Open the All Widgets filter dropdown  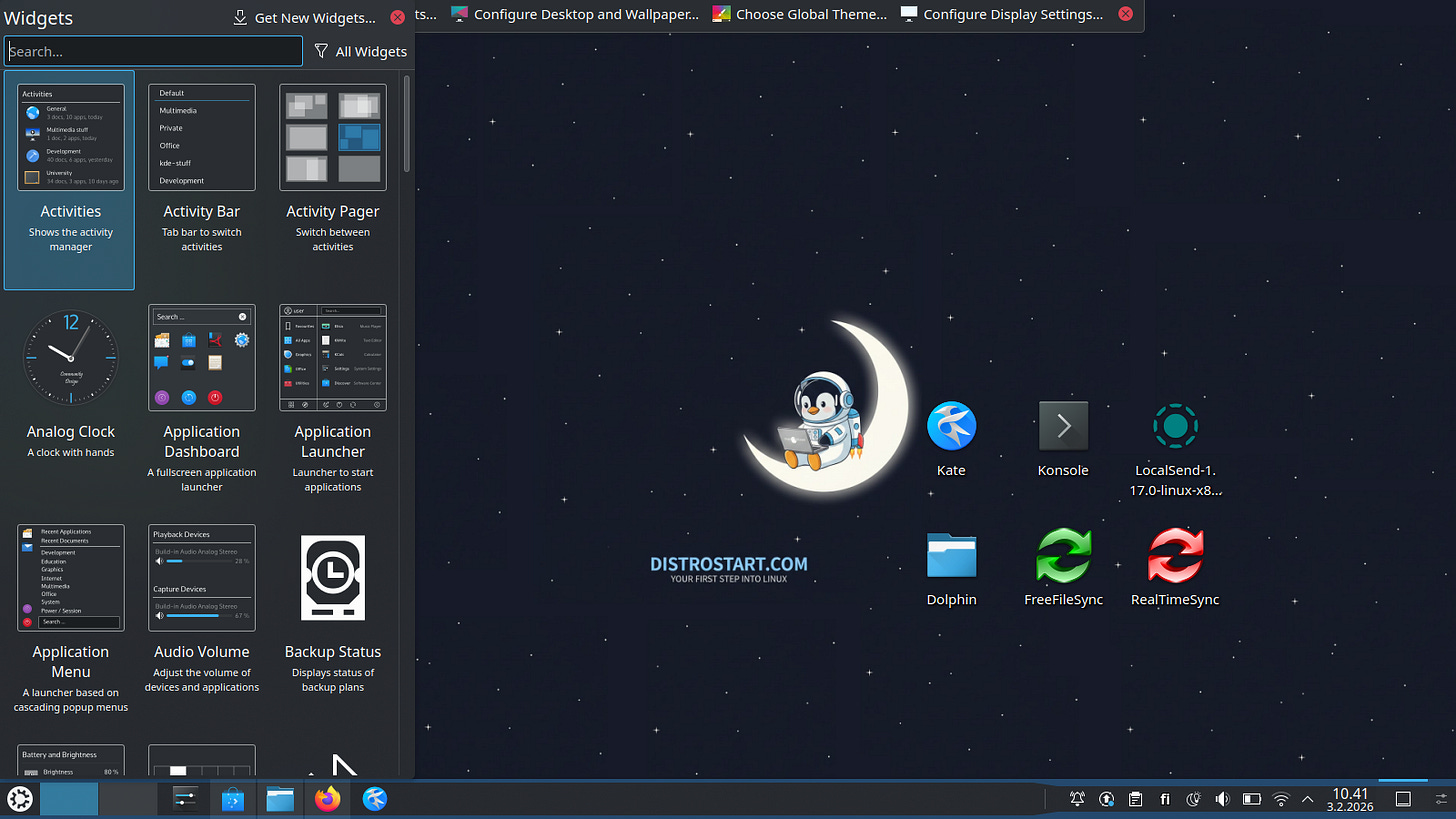tap(361, 51)
